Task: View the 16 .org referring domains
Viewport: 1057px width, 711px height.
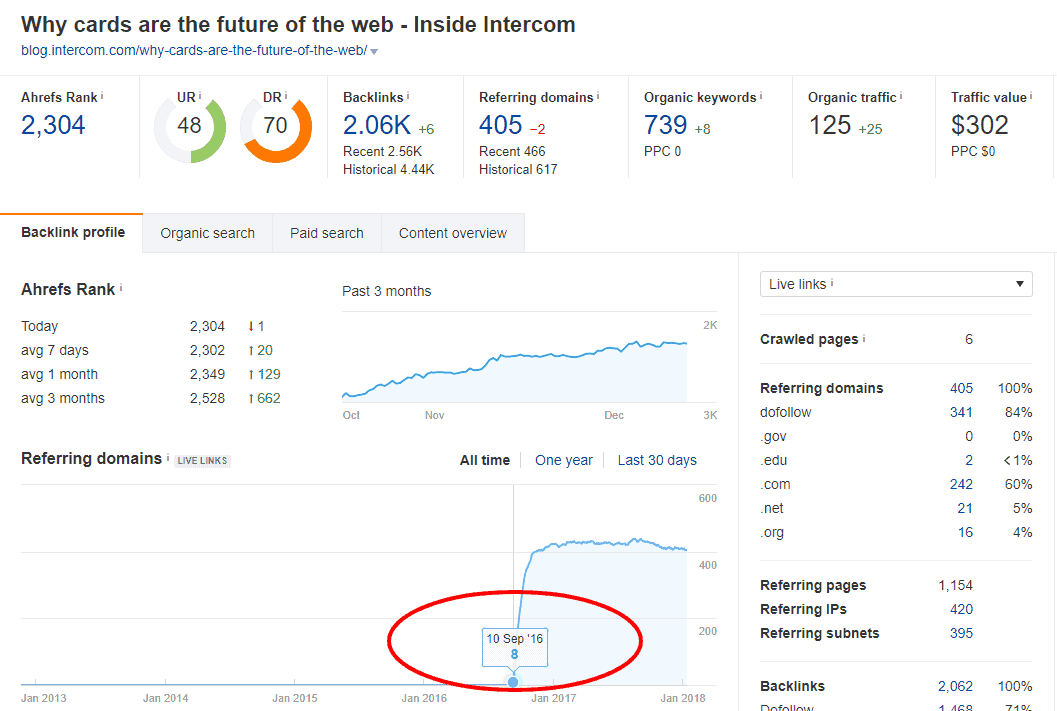Action: (x=965, y=532)
